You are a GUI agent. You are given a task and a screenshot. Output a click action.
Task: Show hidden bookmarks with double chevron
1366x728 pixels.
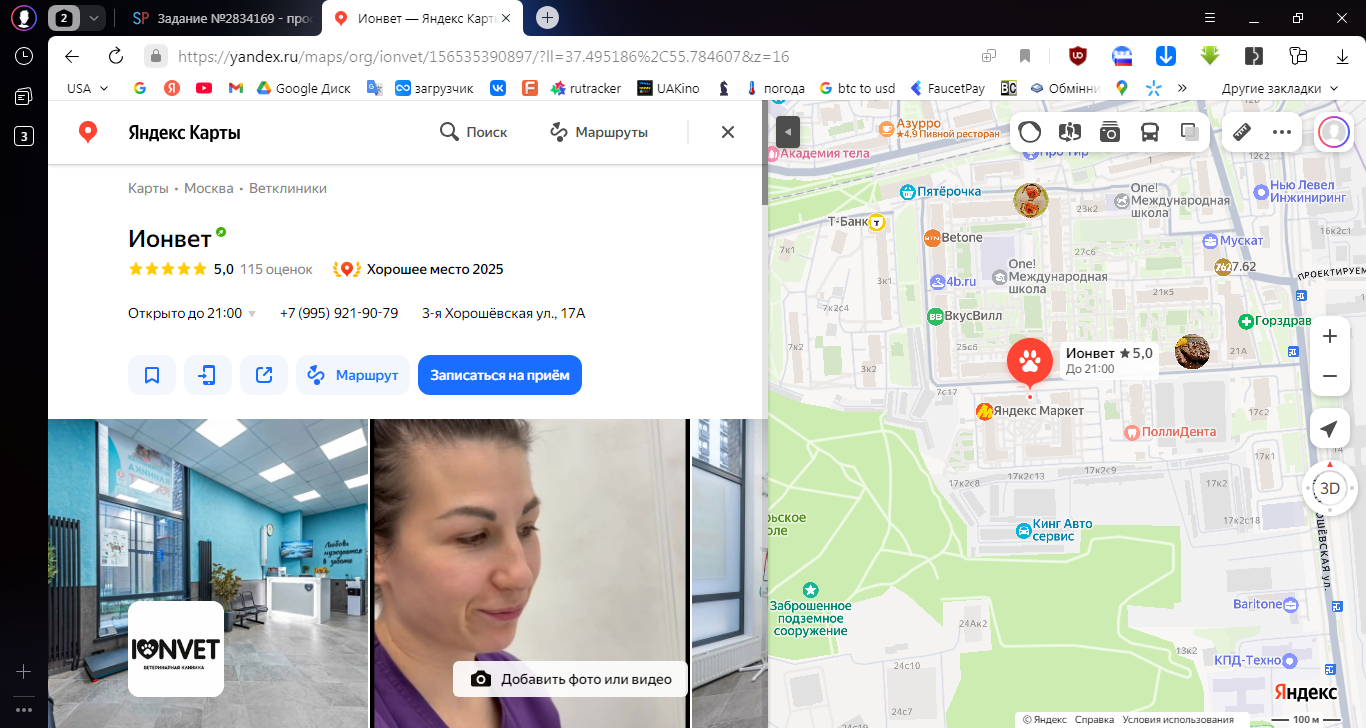1182,88
